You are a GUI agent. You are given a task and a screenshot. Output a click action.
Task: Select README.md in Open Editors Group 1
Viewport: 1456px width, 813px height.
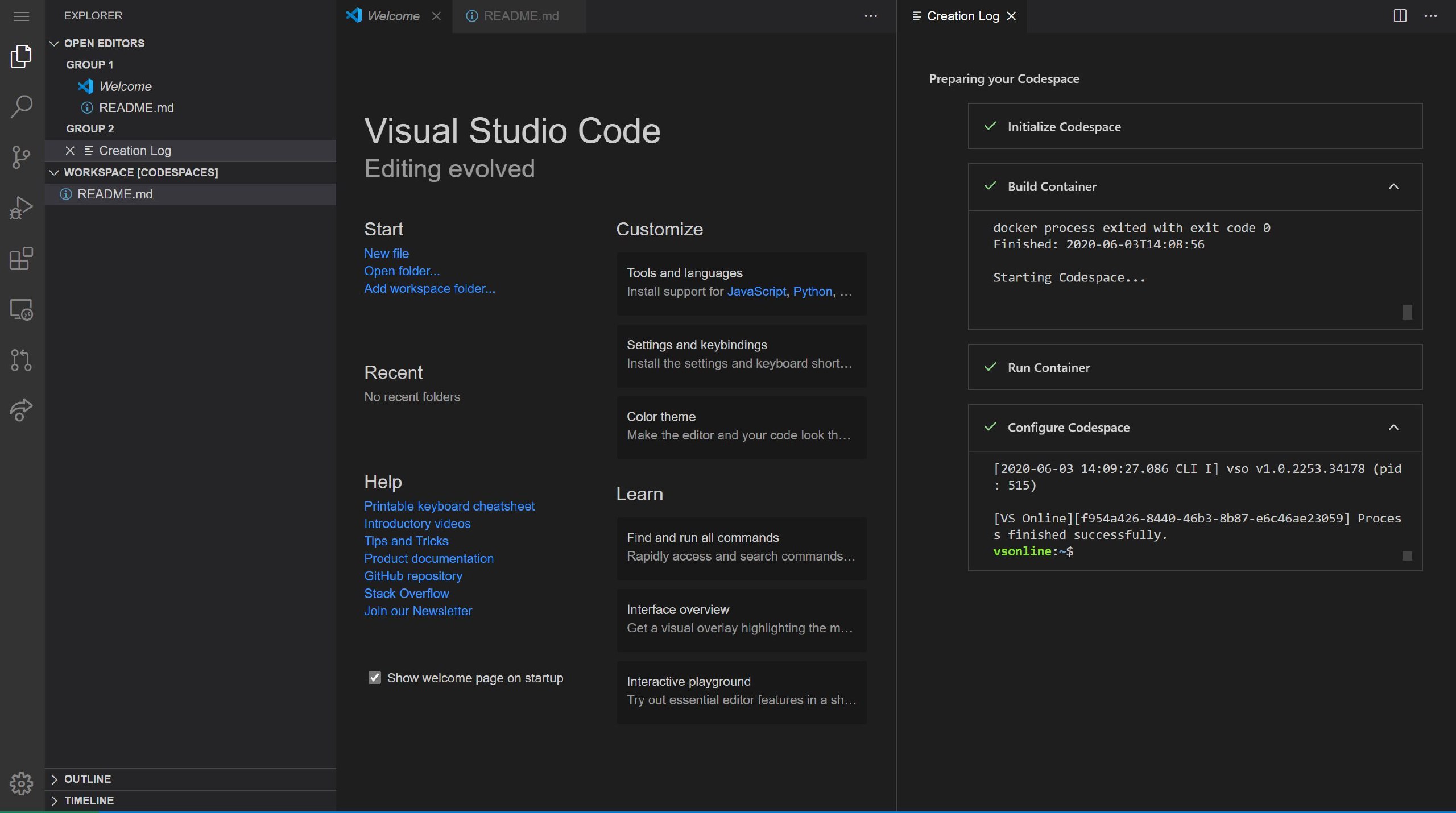191,107
